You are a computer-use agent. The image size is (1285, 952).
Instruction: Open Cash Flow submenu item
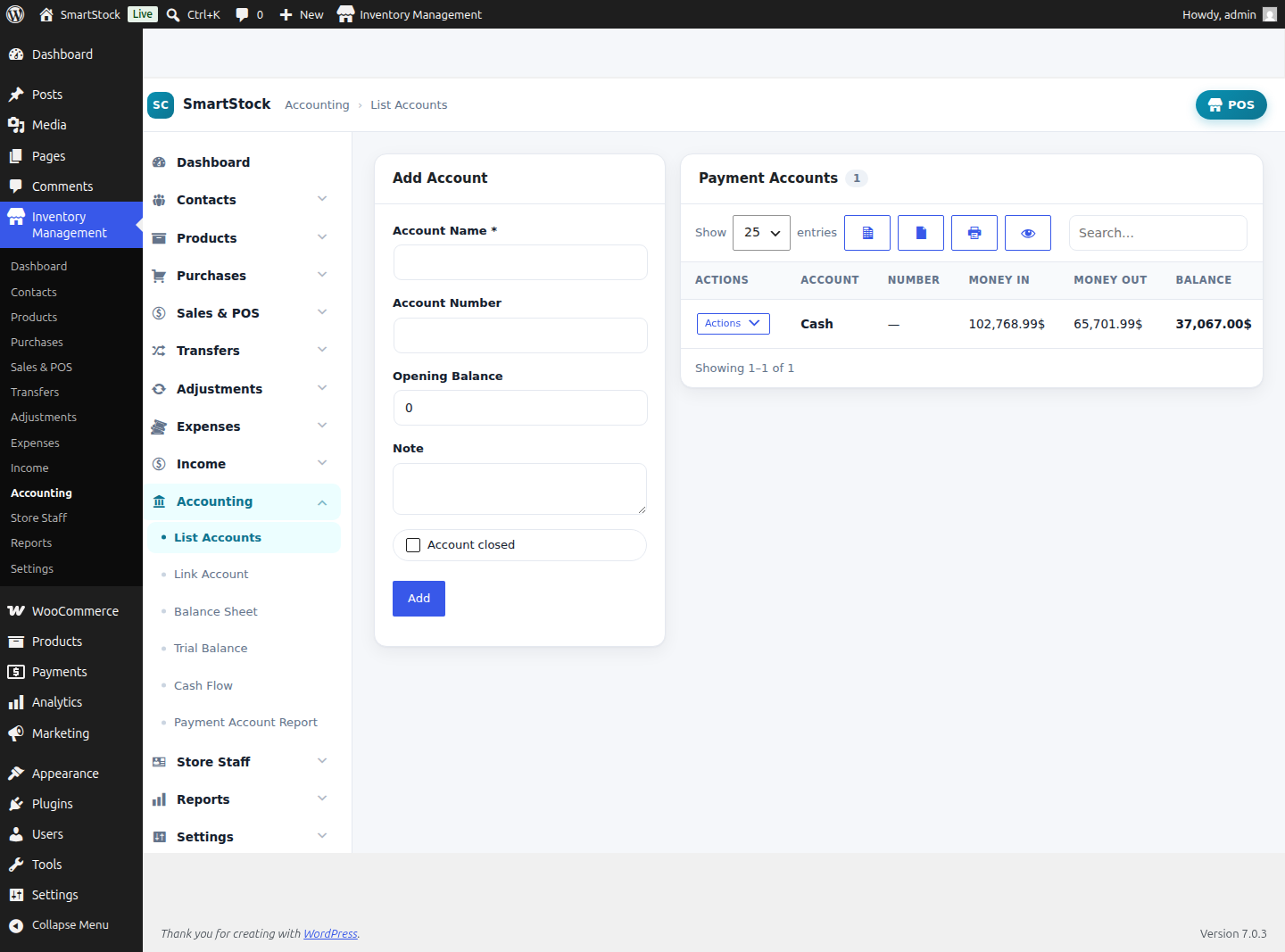click(x=203, y=686)
